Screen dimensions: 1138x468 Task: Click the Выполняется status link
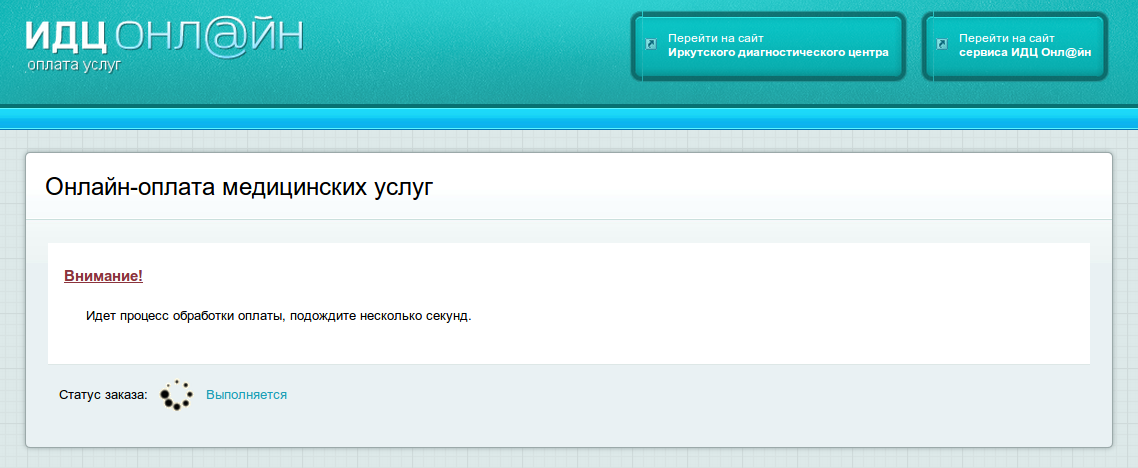246,395
